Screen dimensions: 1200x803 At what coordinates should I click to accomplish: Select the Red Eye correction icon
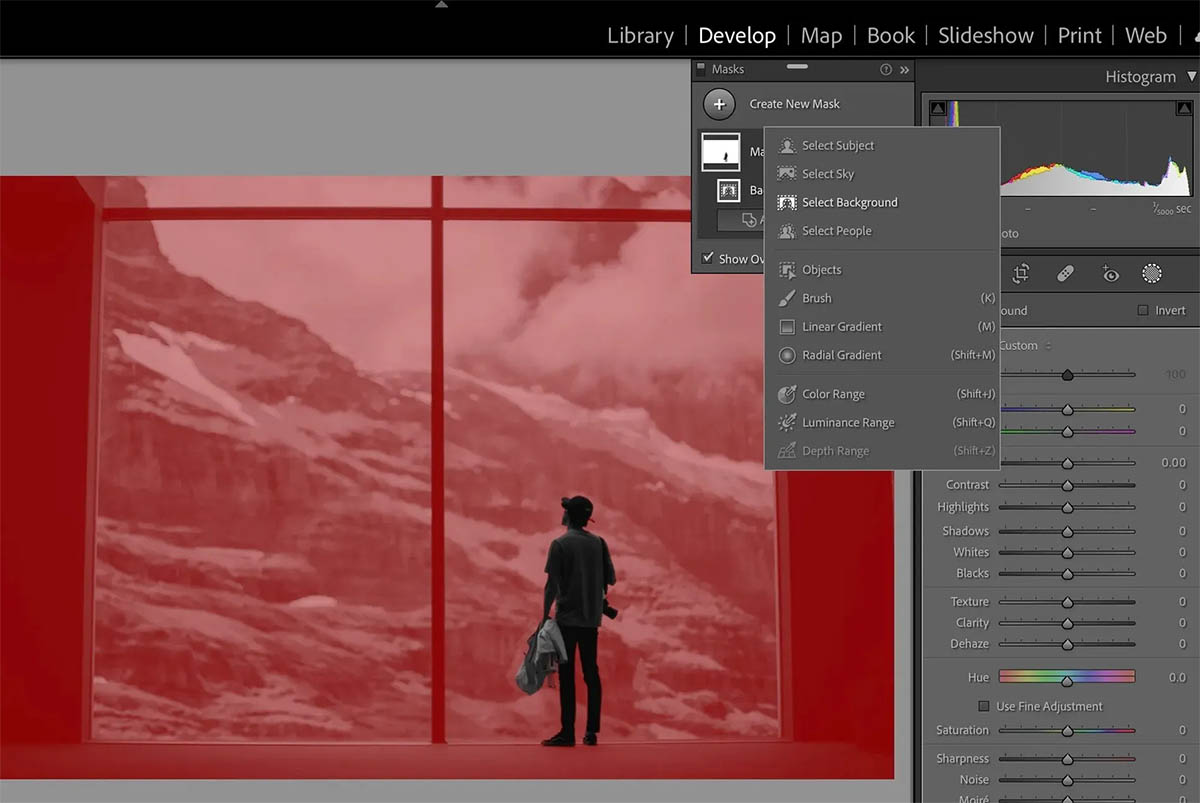click(x=1110, y=274)
